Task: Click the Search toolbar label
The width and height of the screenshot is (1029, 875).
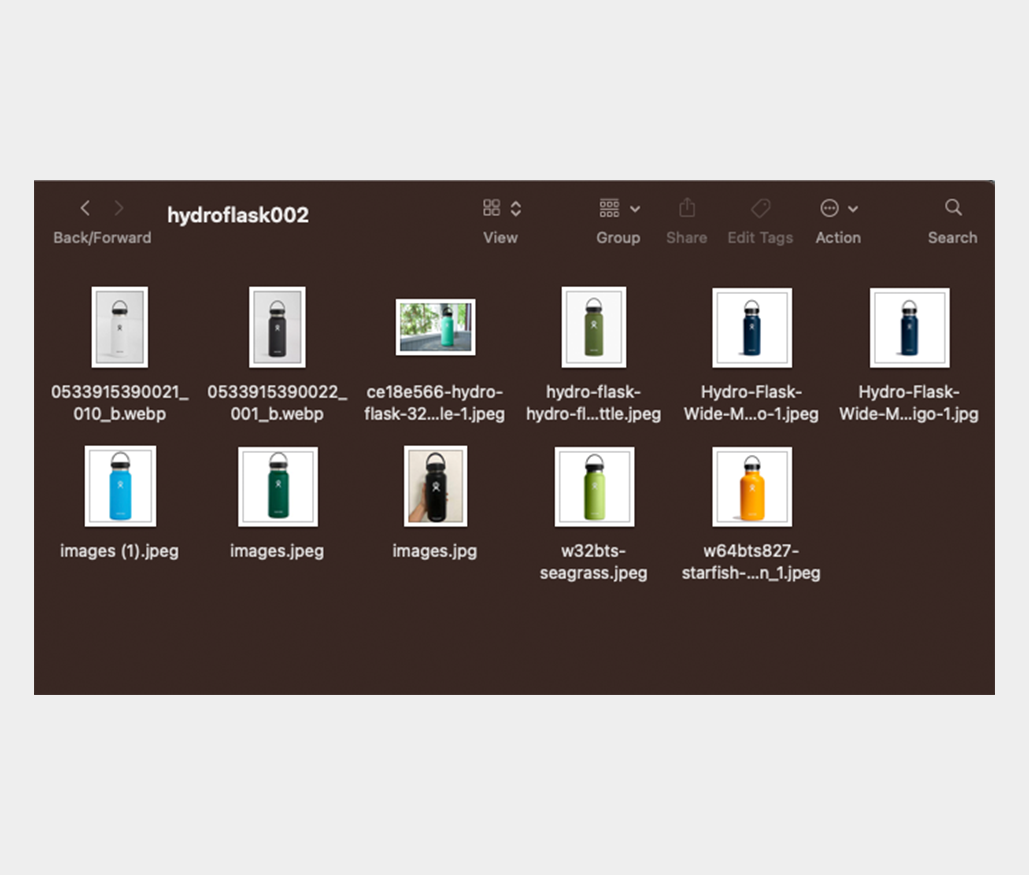Action: pyautogui.click(x=952, y=238)
